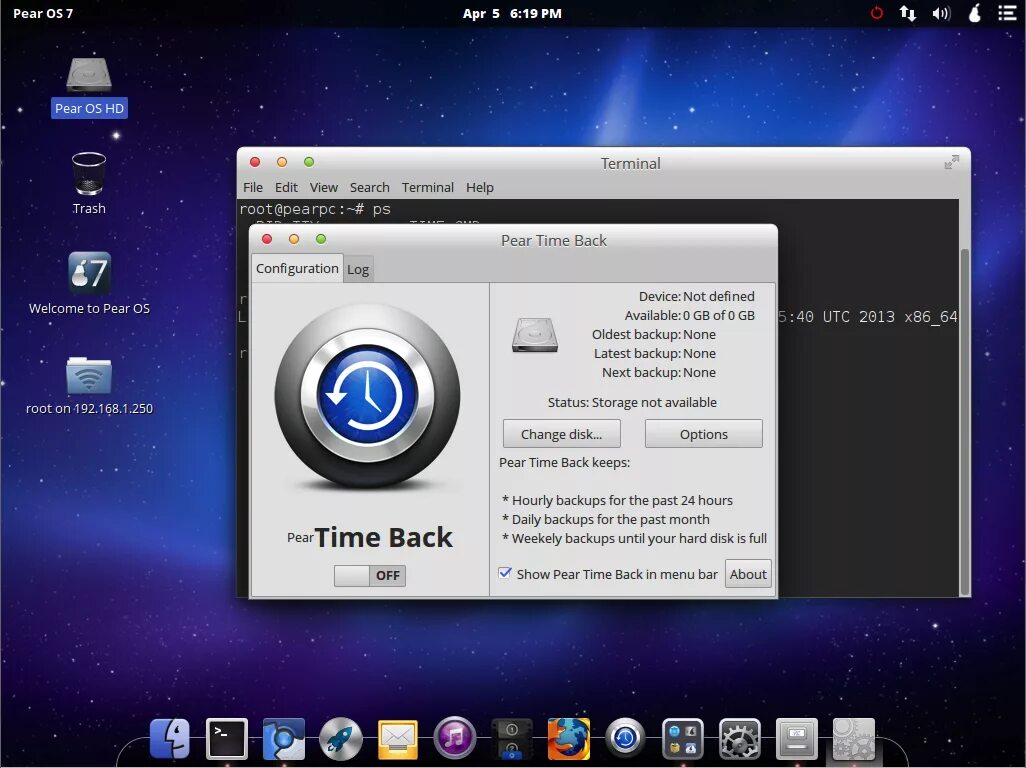Click the red power icon in top bar
The image size is (1026, 768).
tap(876, 13)
